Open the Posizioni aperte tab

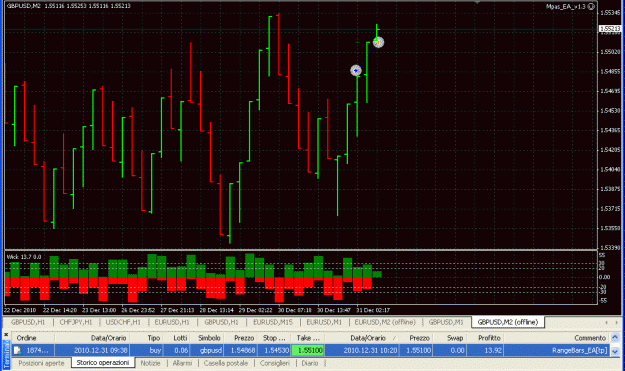point(41,363)
